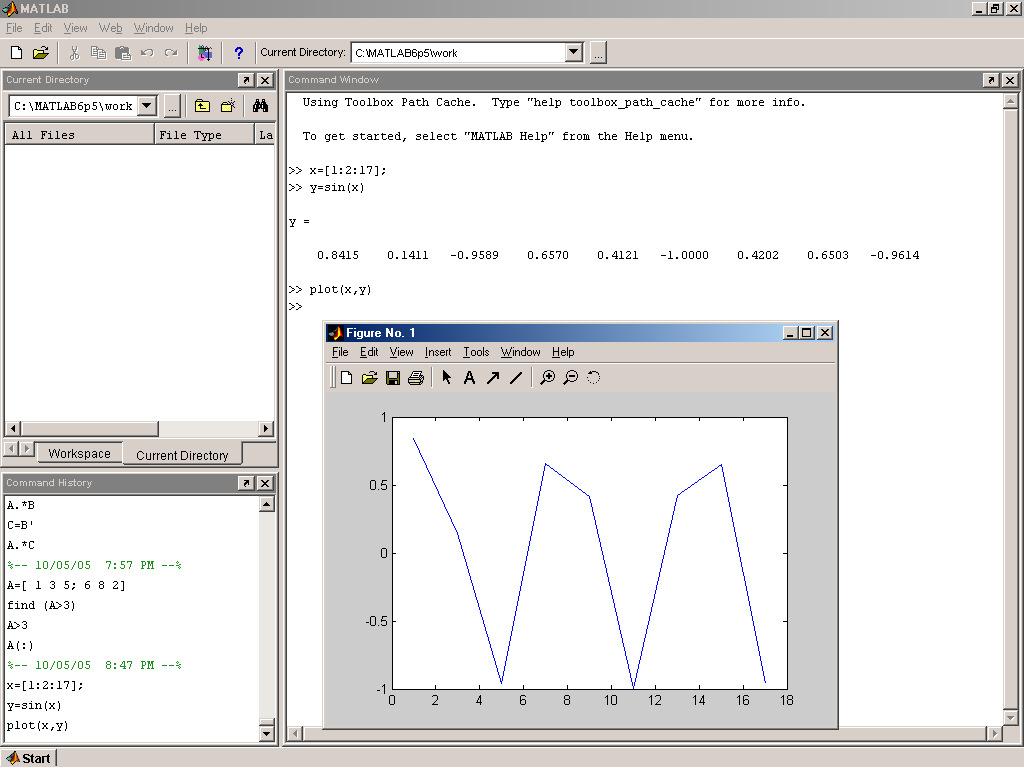Screen dimensions: 1024x768
Task: Click the path field C:\MATLAB6p5\work in toolbar
Action: click(x=458, y=53)
